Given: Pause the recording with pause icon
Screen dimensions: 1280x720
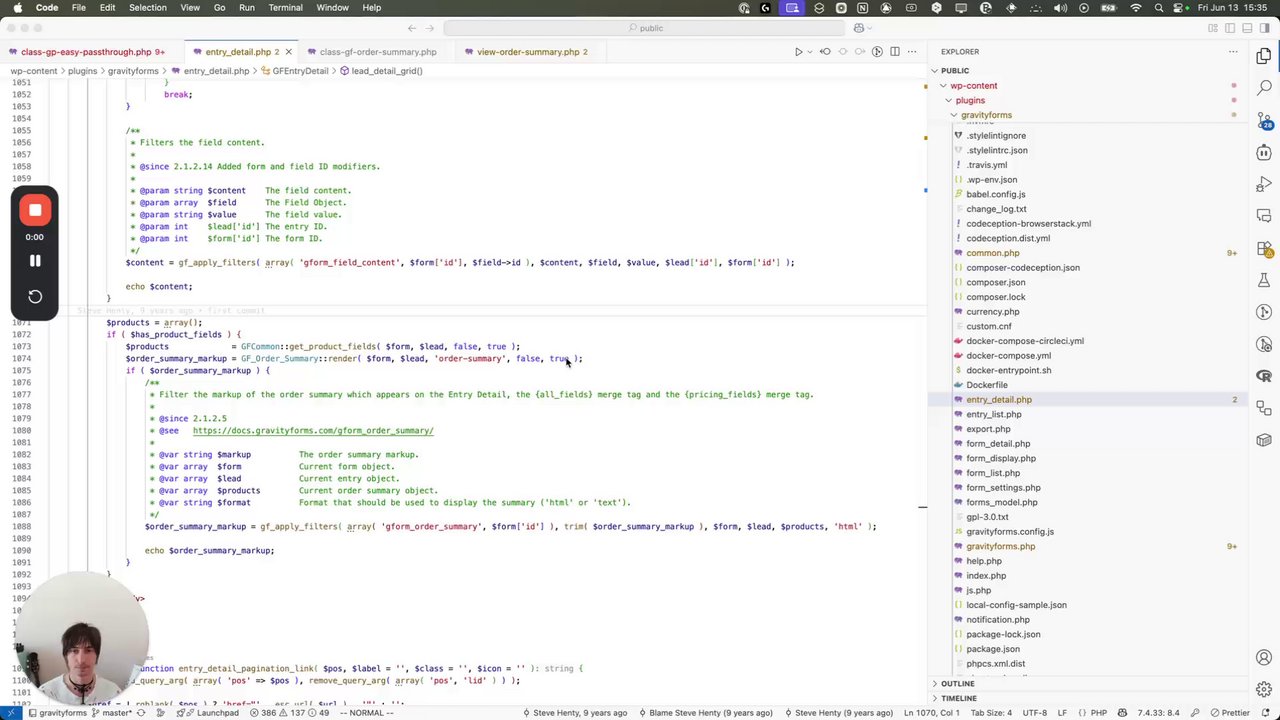Looking at the screenshot, I should 35,261.
